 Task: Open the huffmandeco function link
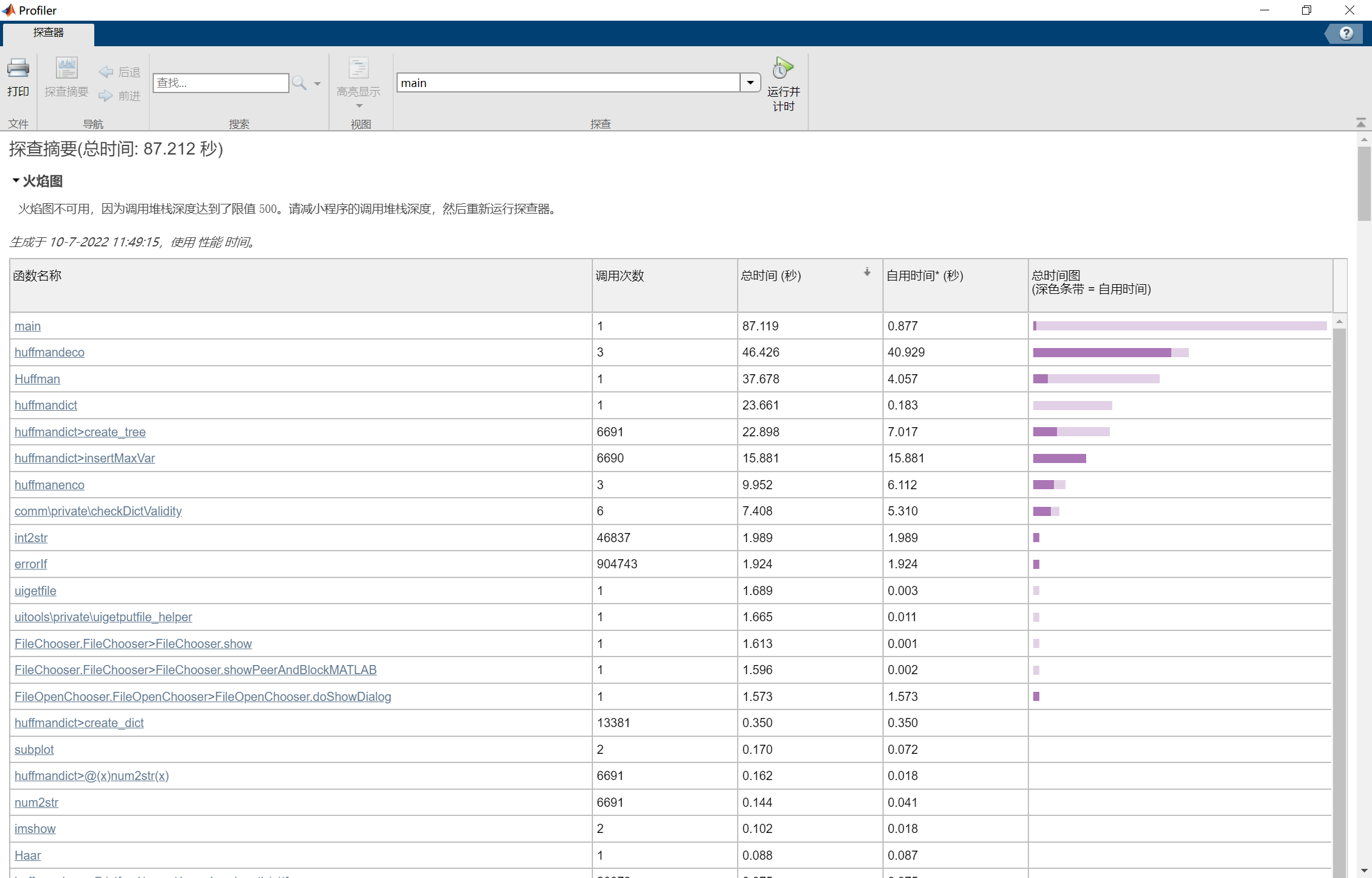pos(49,352)
